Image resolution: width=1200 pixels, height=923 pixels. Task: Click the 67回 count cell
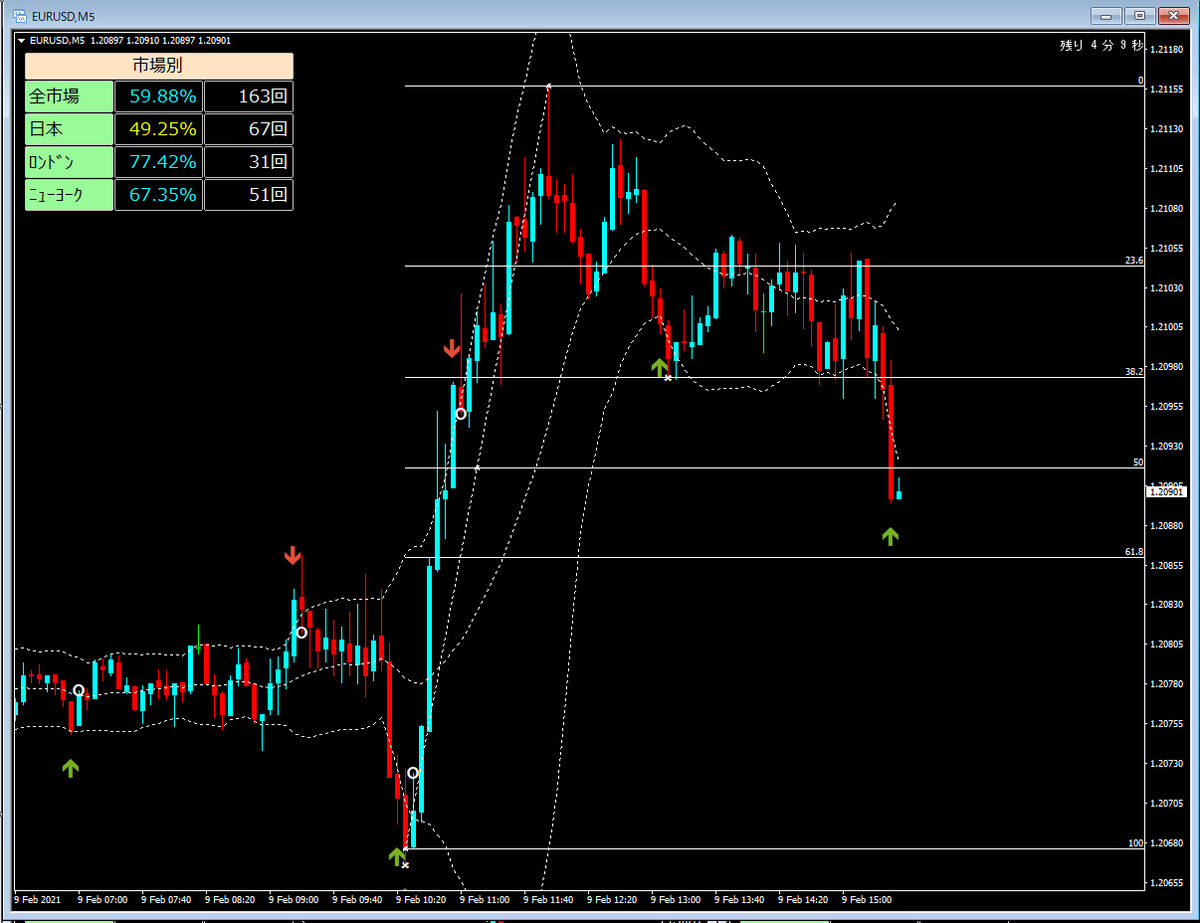click(x=249, y=129)
